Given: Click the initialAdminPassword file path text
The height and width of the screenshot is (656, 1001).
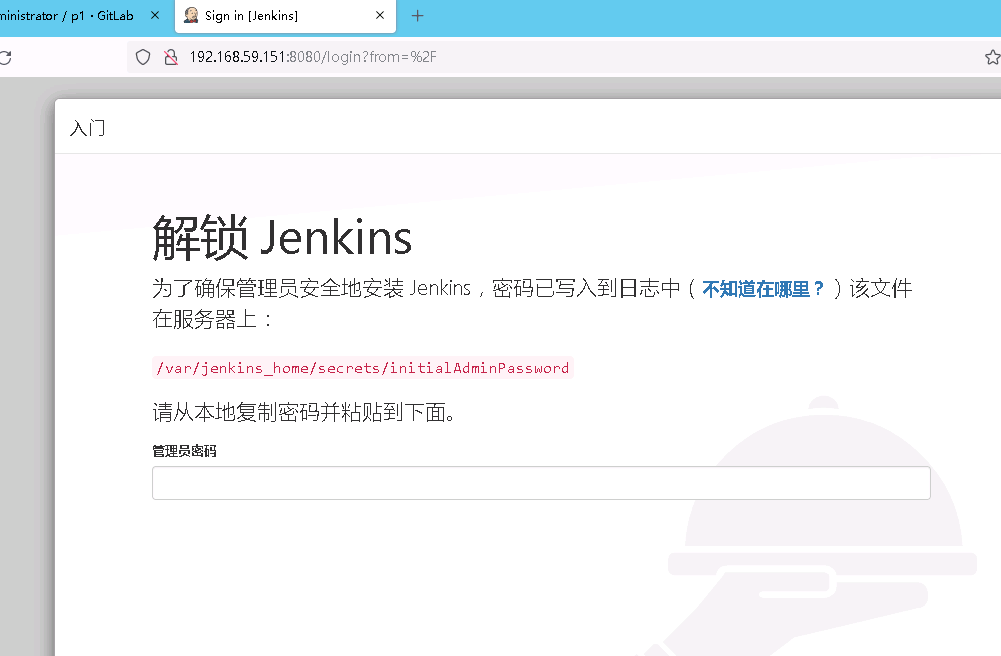Looking at the screenshot, I should click(363, 368).
